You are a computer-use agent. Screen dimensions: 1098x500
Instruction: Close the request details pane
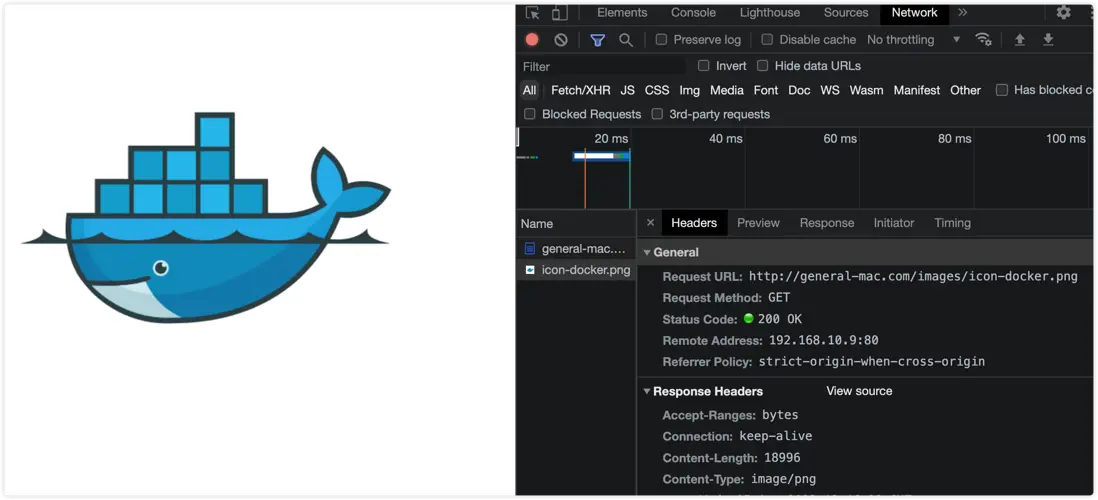(x=650, y=223)
